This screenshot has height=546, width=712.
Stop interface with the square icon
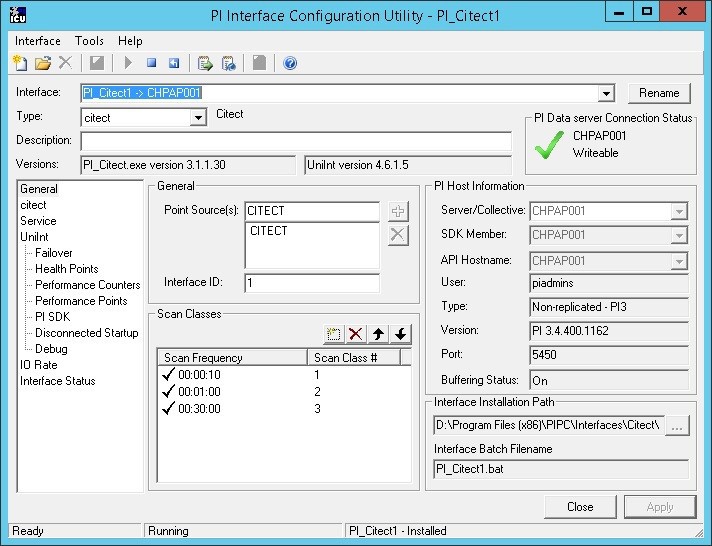coord(152,63)
